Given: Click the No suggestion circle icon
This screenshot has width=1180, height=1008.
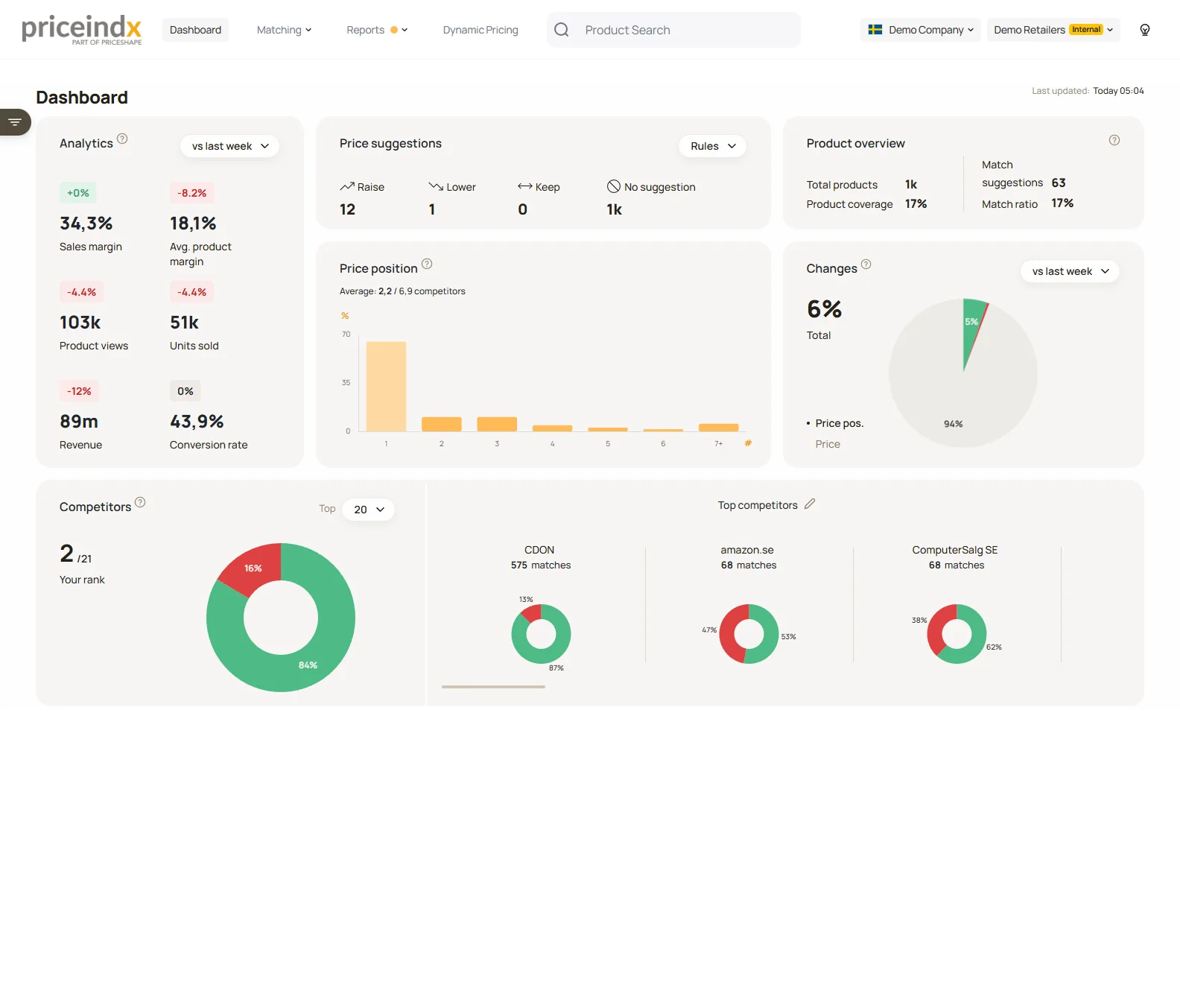Looking at the screenshot, I should (x=614, y=186).
